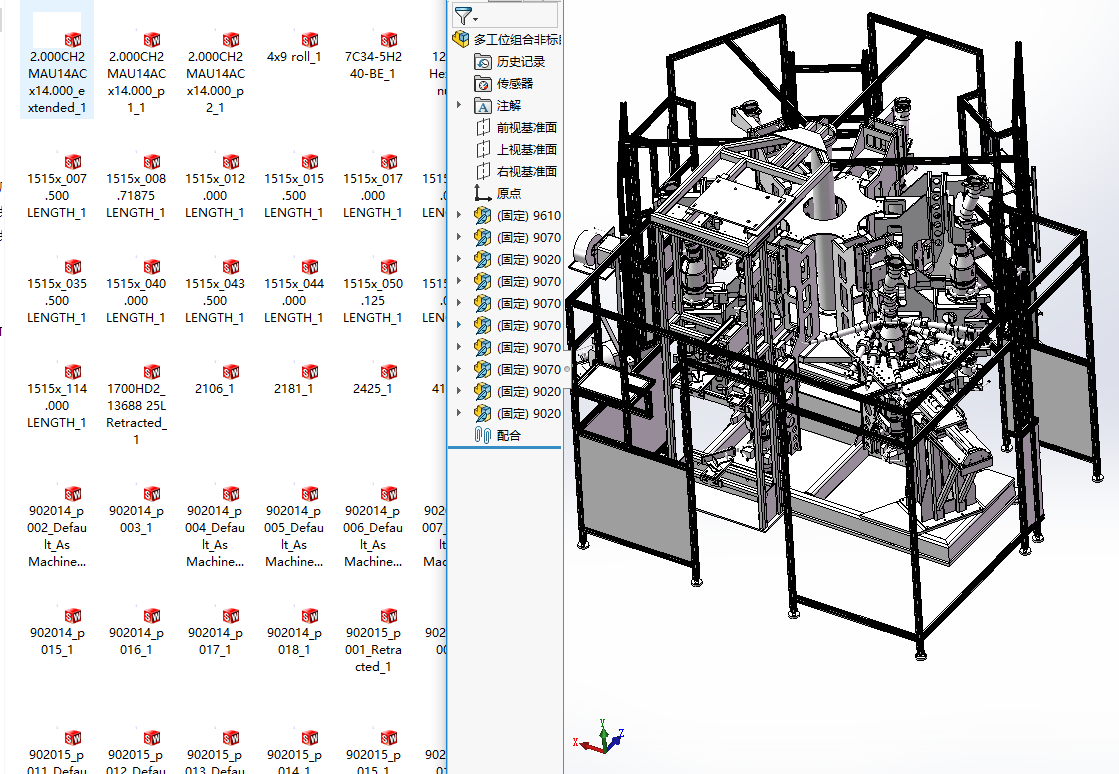The width and height of the screenshot is (1119, 774).
Task: Select the (固定) 9610 component icon
Action: 483,216
